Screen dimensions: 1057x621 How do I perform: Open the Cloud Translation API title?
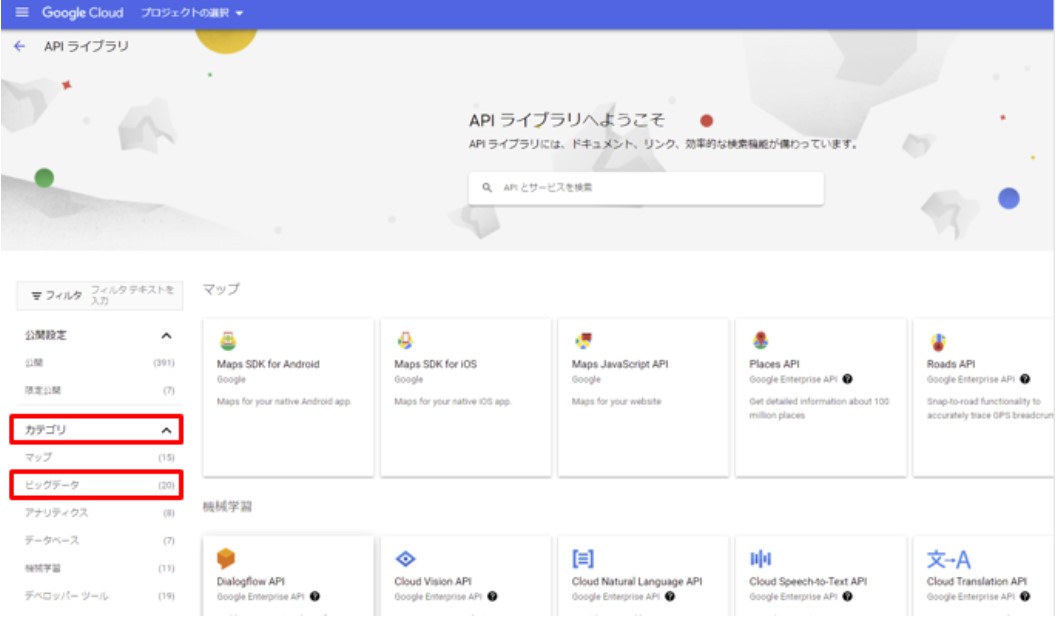pos(977,581)
